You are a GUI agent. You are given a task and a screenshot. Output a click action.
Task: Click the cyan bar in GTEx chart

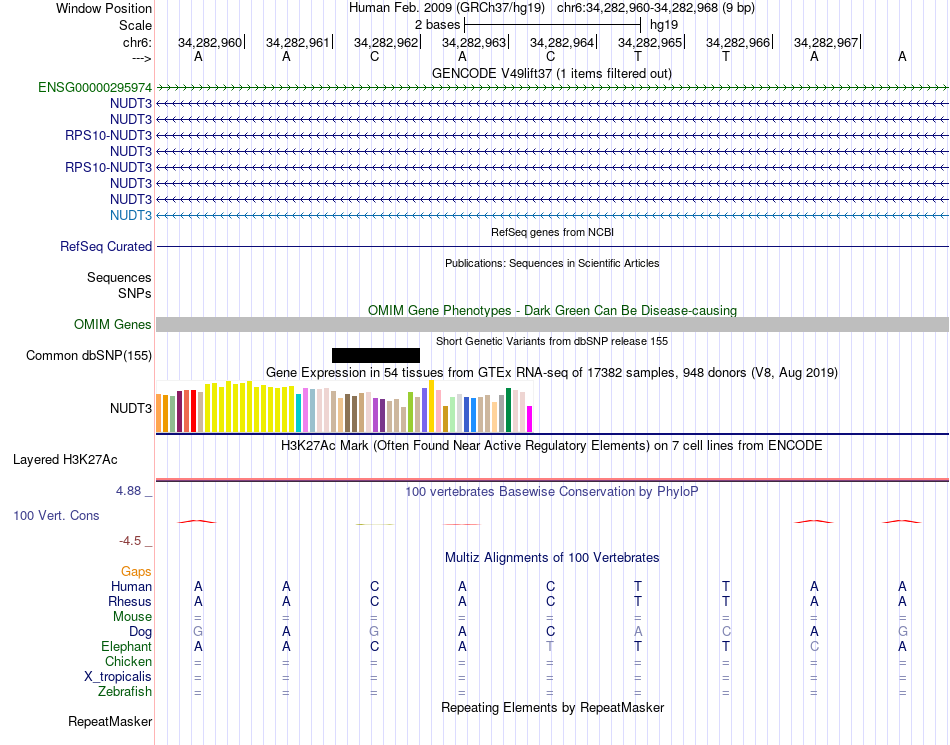tap(299, 413)
